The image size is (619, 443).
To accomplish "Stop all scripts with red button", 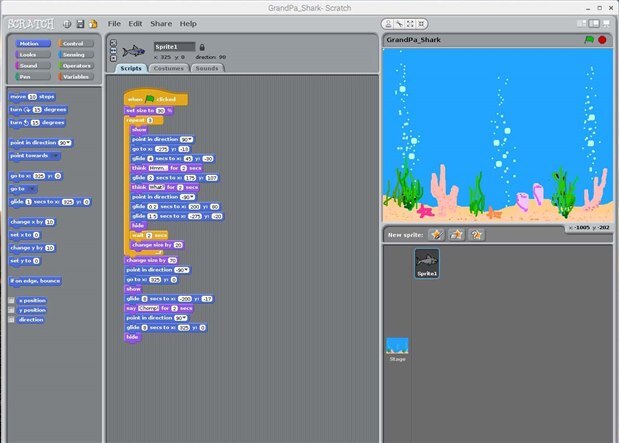I will click(x=602, y=40).
